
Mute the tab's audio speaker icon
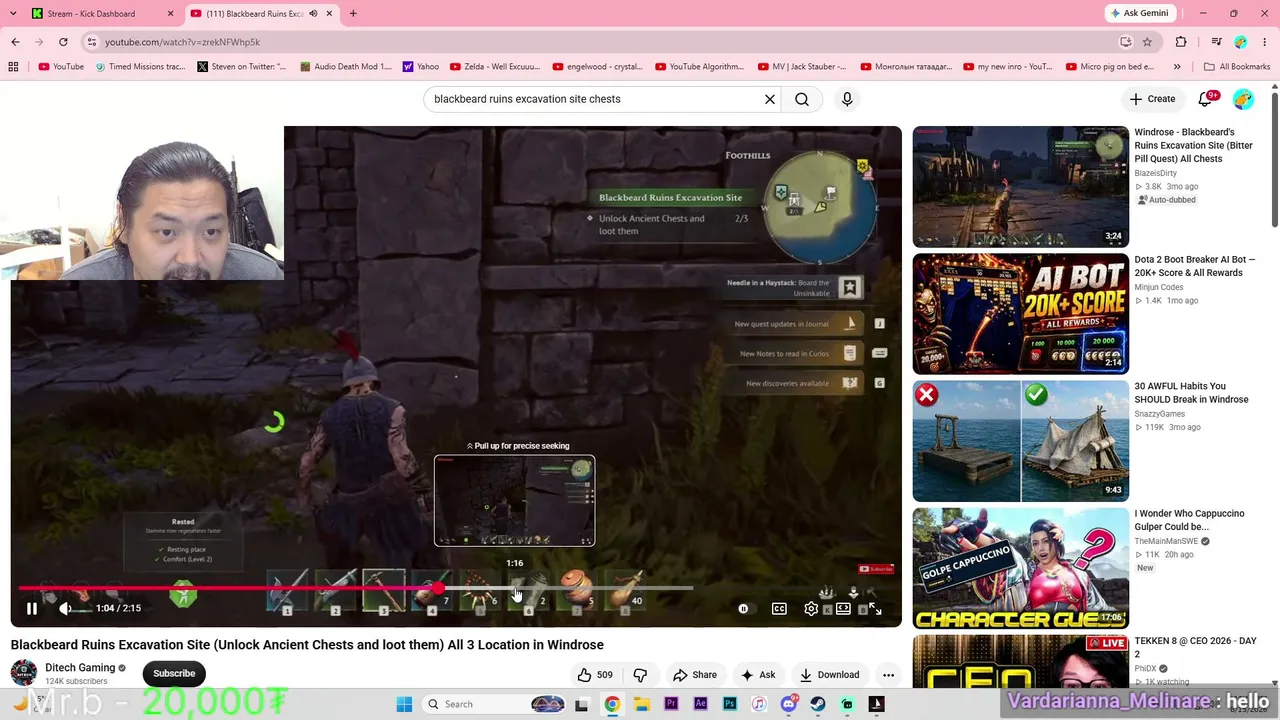pyautogui.click(x=313, y=14)
